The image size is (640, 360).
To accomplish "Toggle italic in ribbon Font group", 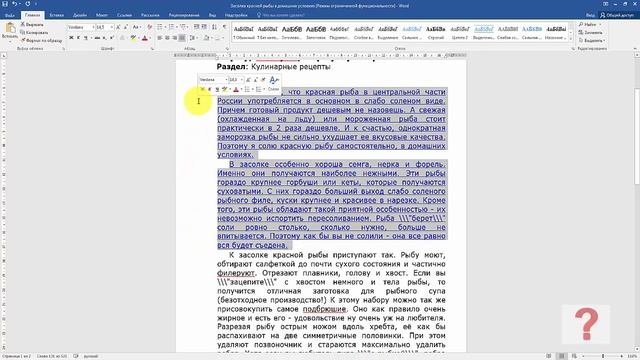I will 78,38.
